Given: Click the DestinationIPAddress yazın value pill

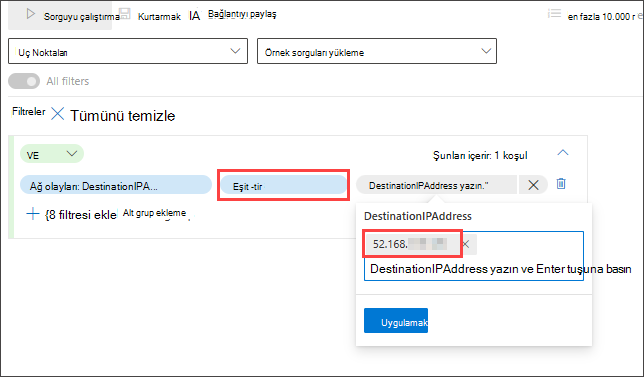Looking at the screenshot, I should click(436, 185).
